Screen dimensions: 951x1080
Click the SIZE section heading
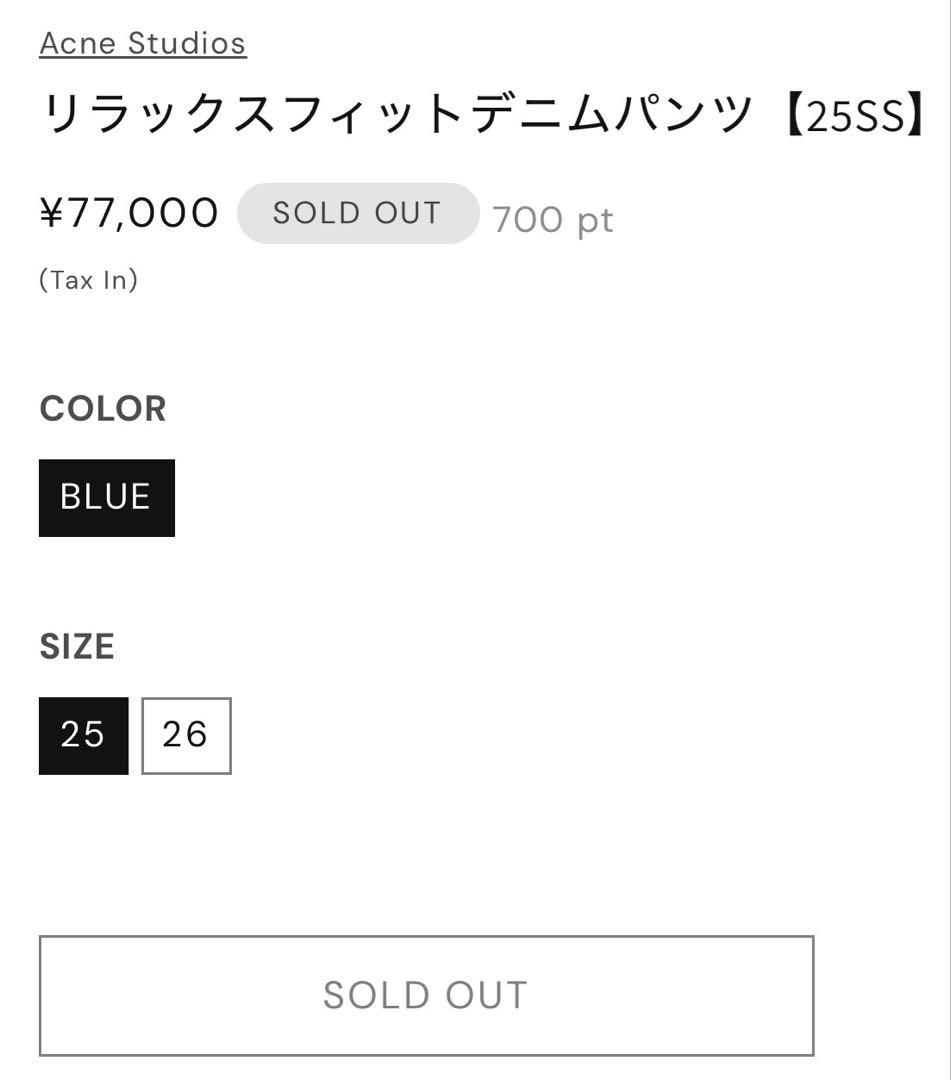point(77,646)
